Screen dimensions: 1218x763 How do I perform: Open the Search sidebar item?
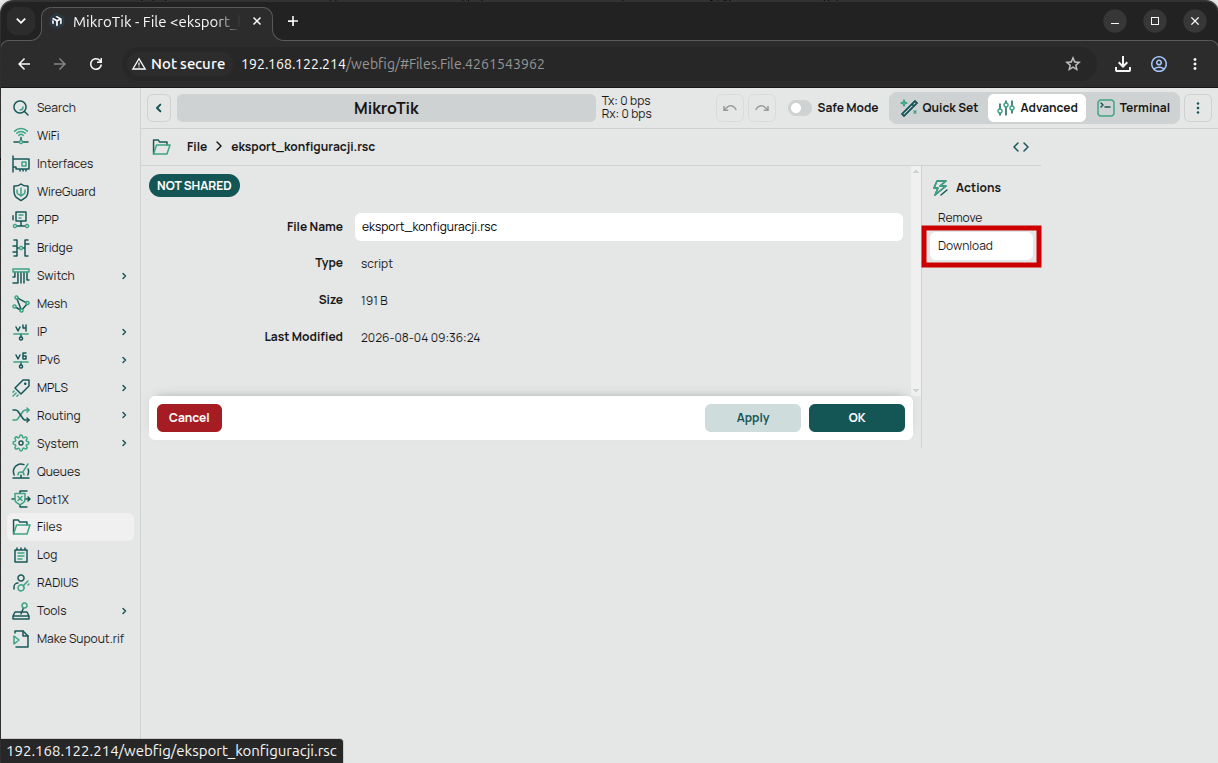point(68,108)
